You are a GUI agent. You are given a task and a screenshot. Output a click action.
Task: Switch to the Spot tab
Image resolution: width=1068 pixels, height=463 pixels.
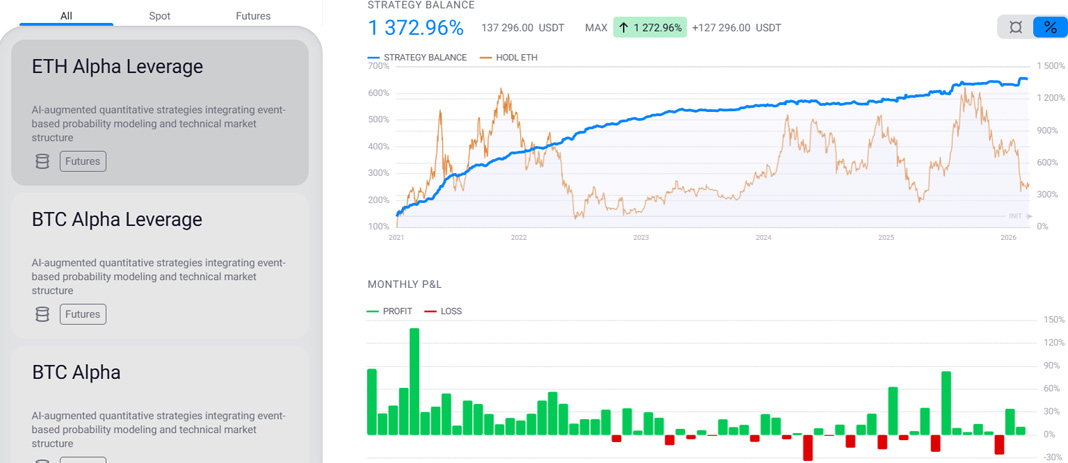tap(159, 16)
